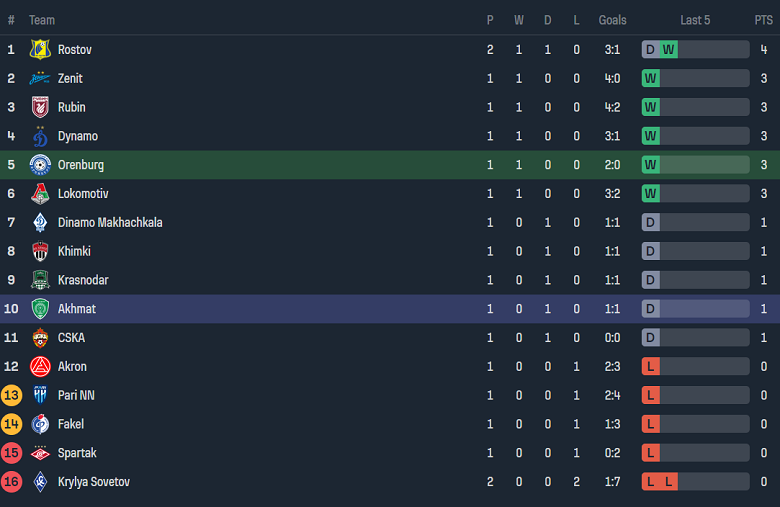Click the Rubin club crest
780x507 pixels.
tap(40, 107)
